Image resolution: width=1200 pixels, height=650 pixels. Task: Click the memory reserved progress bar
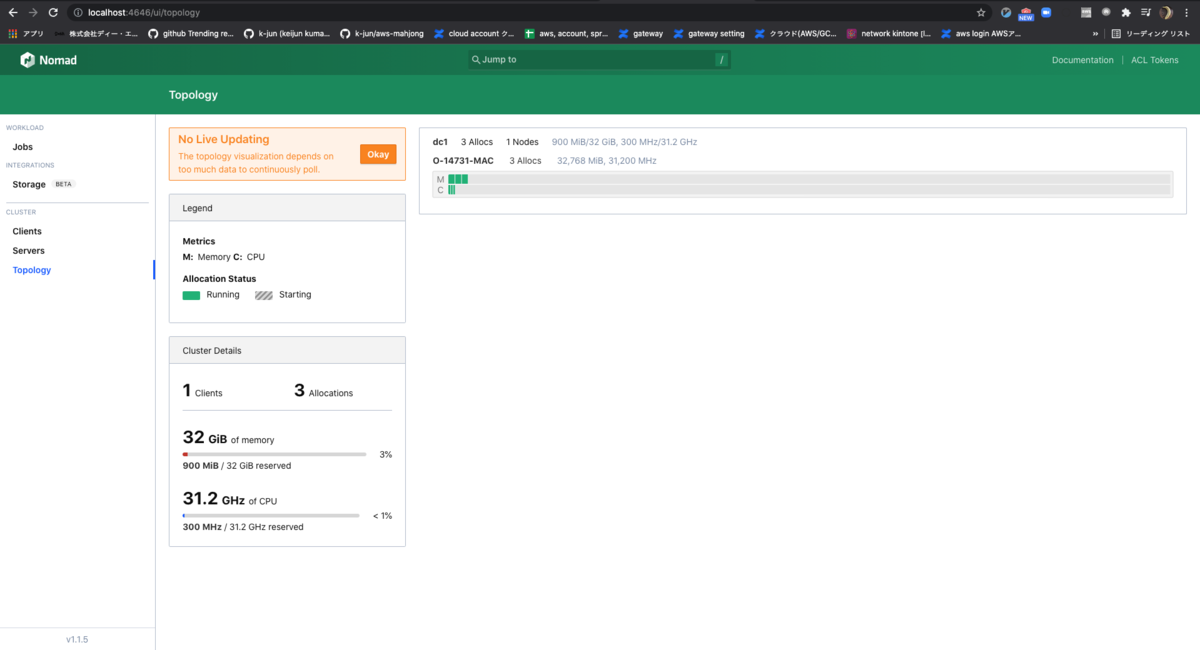click(x=274, y=454)
